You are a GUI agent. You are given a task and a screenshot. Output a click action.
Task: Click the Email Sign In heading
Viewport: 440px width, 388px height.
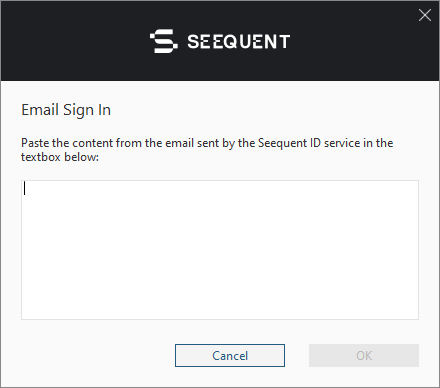click(x=66, y=110)
